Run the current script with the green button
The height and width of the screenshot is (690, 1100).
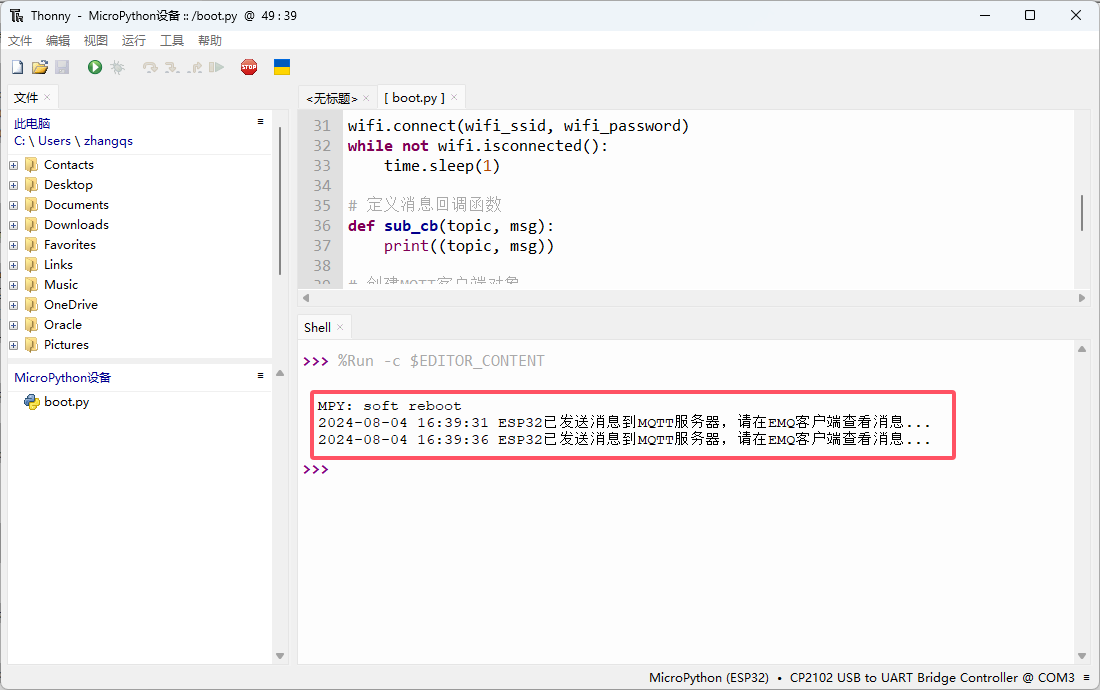click(95, 67)
